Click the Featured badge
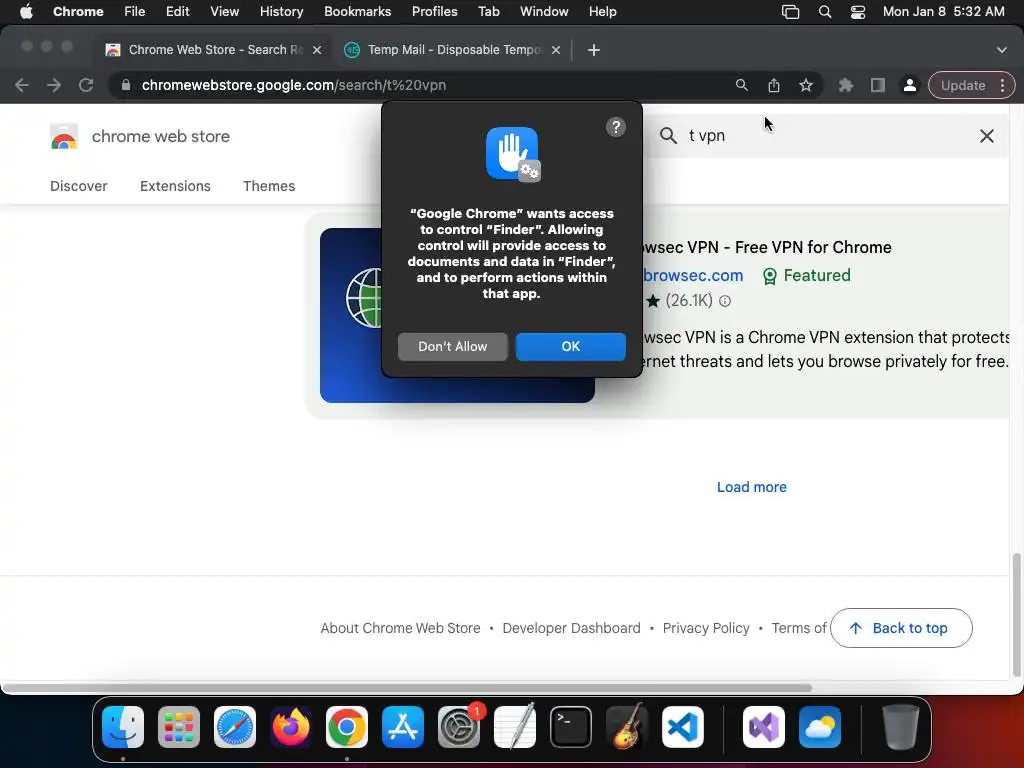 [807, 276]
